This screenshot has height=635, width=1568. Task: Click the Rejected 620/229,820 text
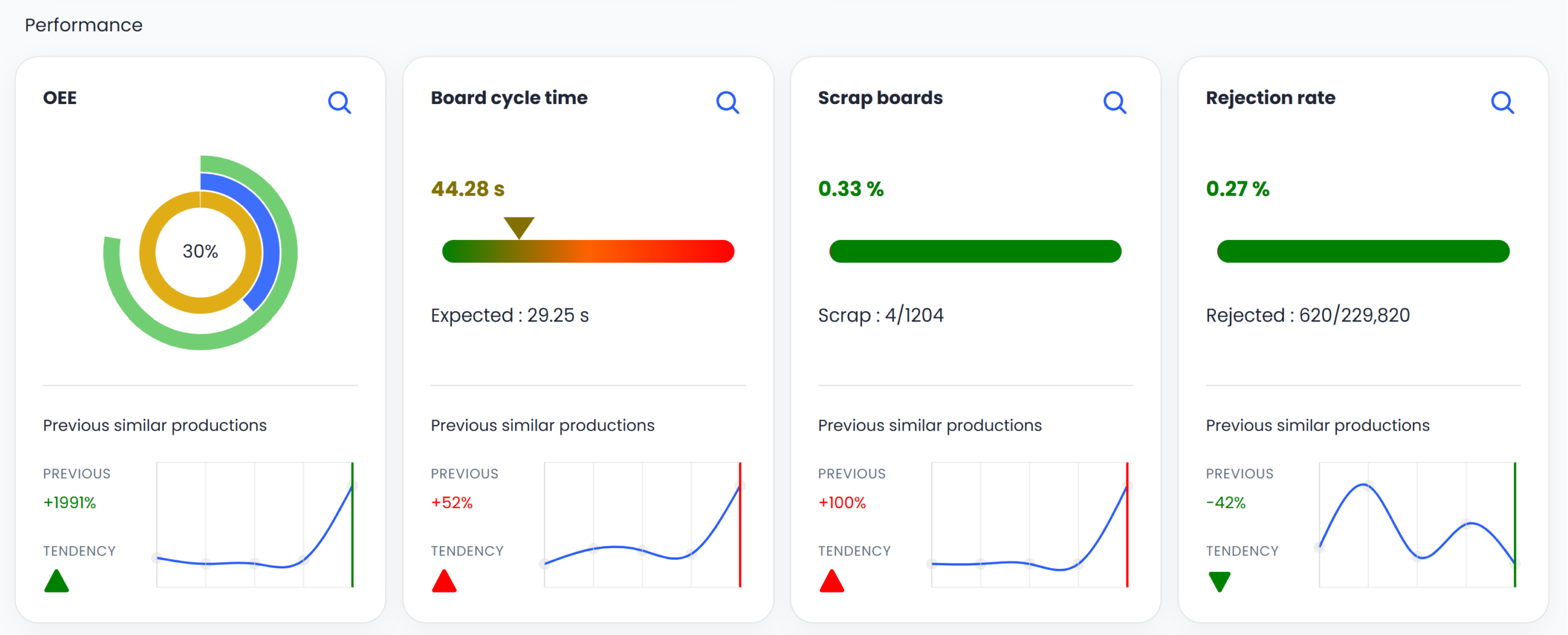coord(1308,315)
